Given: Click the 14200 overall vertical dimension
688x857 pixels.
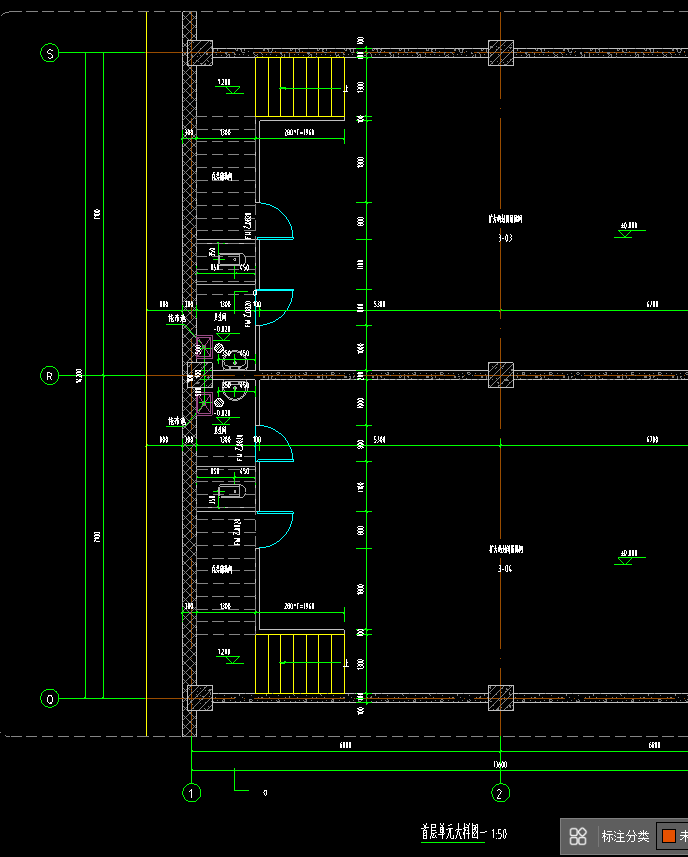Looking at the screenshot, I should (80, 375).
